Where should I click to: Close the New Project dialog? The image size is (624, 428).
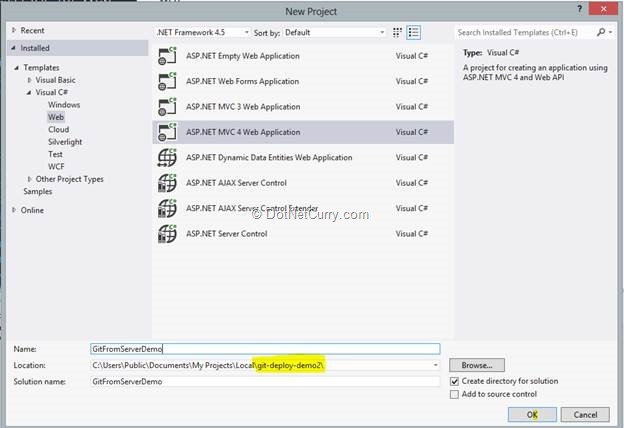603,9
